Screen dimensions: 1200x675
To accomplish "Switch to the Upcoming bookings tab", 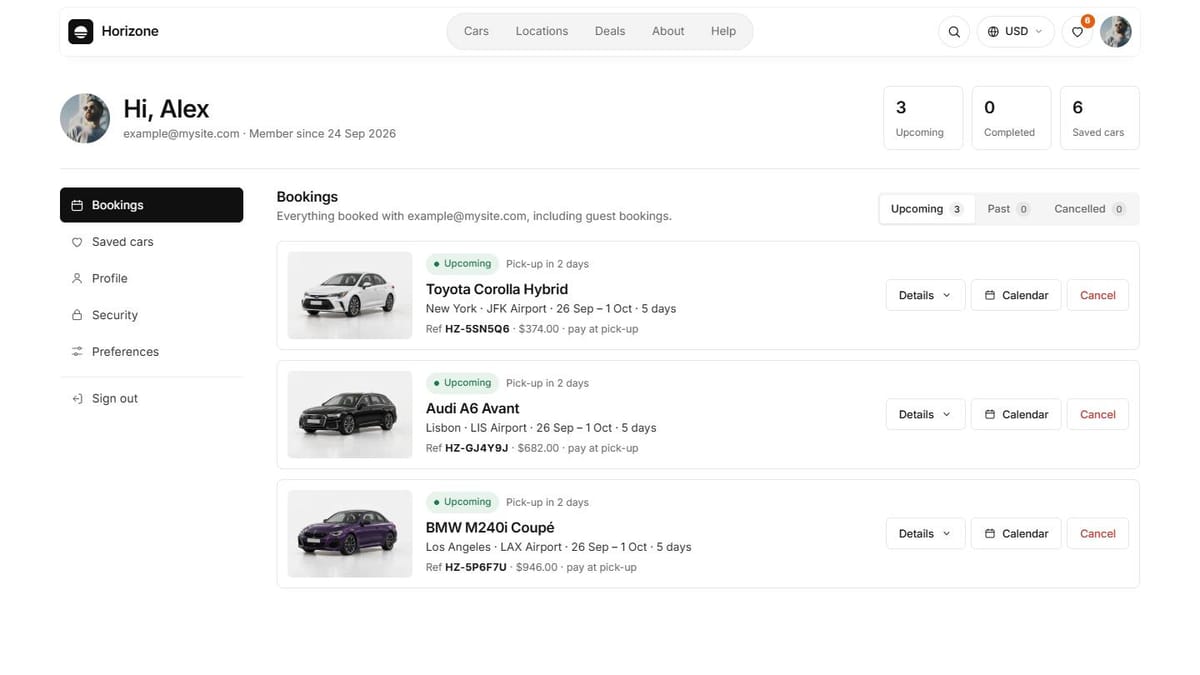I will [x=927, y=209].
